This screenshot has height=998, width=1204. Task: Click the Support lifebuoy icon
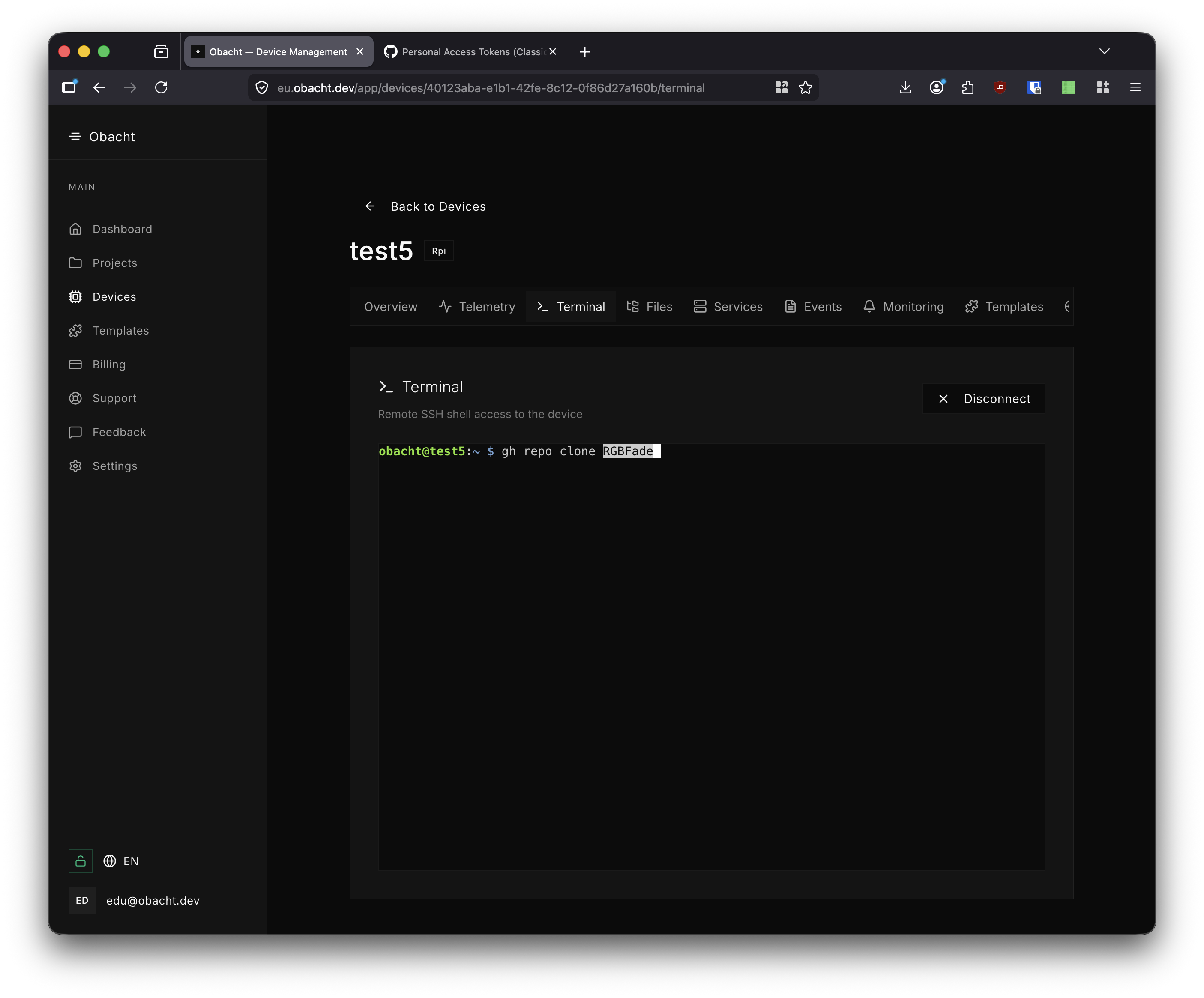75,398
